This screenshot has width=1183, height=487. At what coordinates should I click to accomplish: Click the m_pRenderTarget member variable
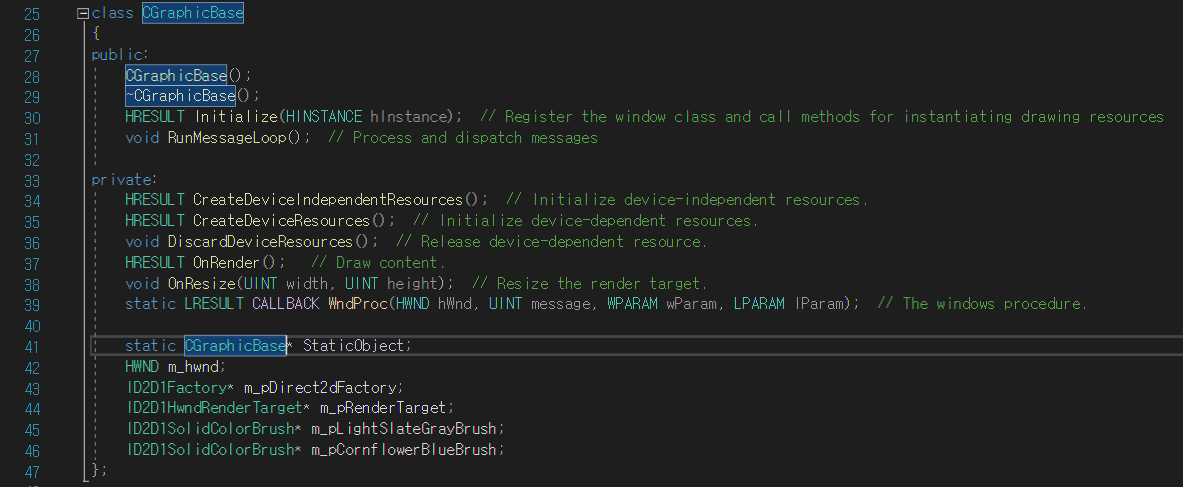(383, 408)
